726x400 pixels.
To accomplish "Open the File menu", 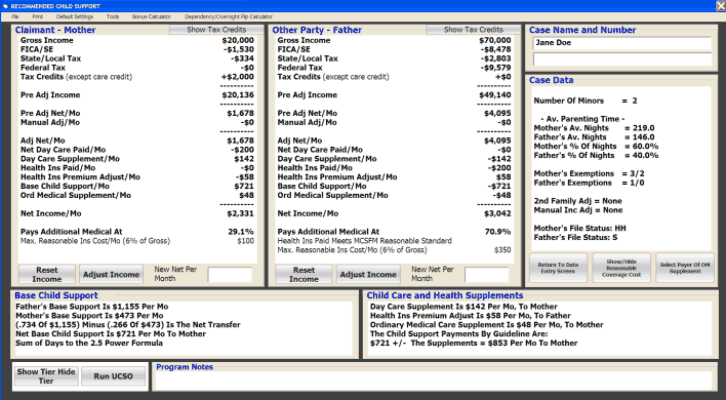I will click(15, 17).
